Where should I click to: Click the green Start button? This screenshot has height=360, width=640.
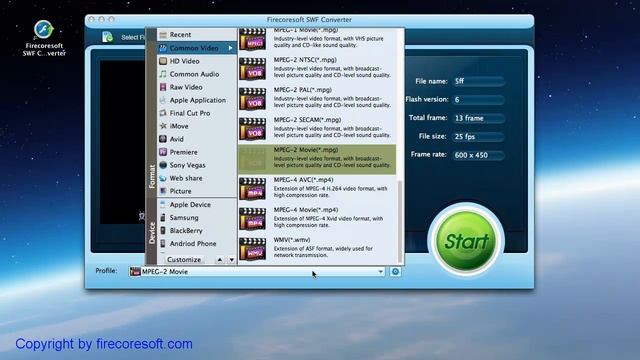click(x=466, y=241)
